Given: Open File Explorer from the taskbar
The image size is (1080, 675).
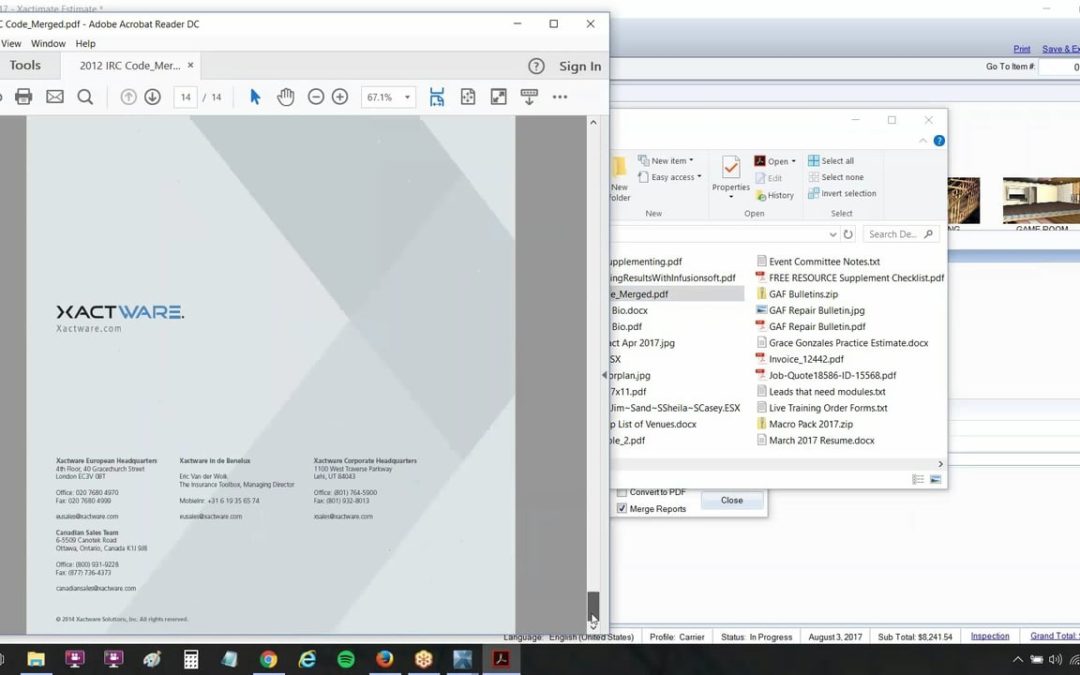Looking at the screenshot, I should pyautogui.click(x=36, y=659).
